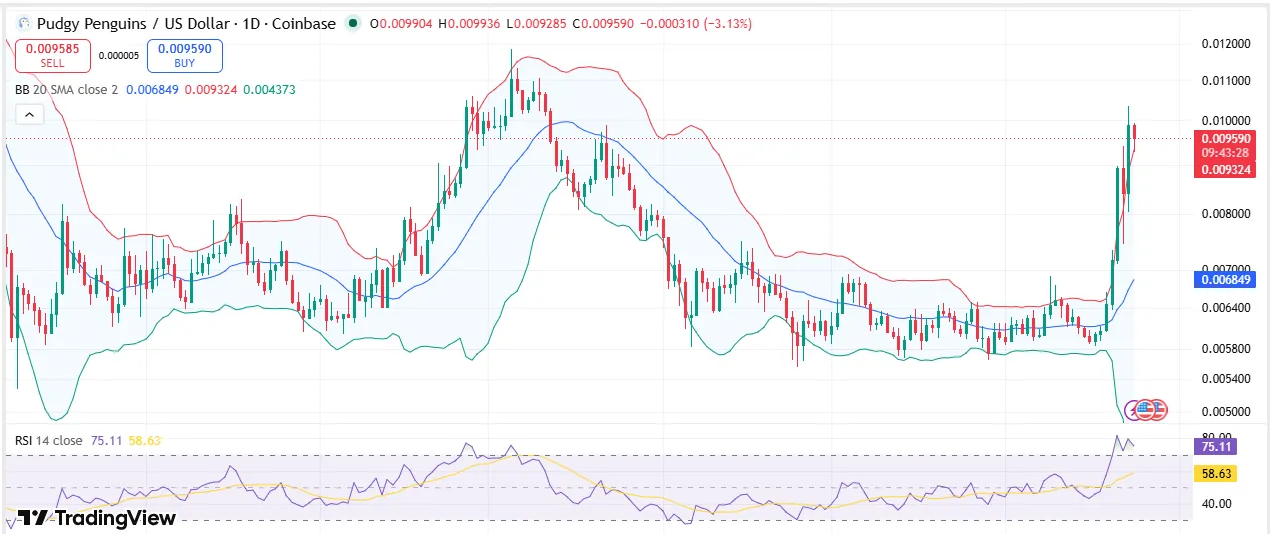The image size is (1270, 534).
Task: Open the TradingView logo link
Action: [97, 517]
